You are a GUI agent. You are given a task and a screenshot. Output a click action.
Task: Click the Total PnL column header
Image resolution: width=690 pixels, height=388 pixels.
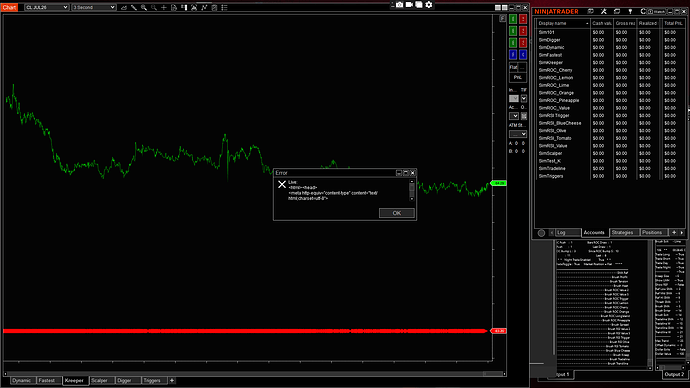coord(673,23)
